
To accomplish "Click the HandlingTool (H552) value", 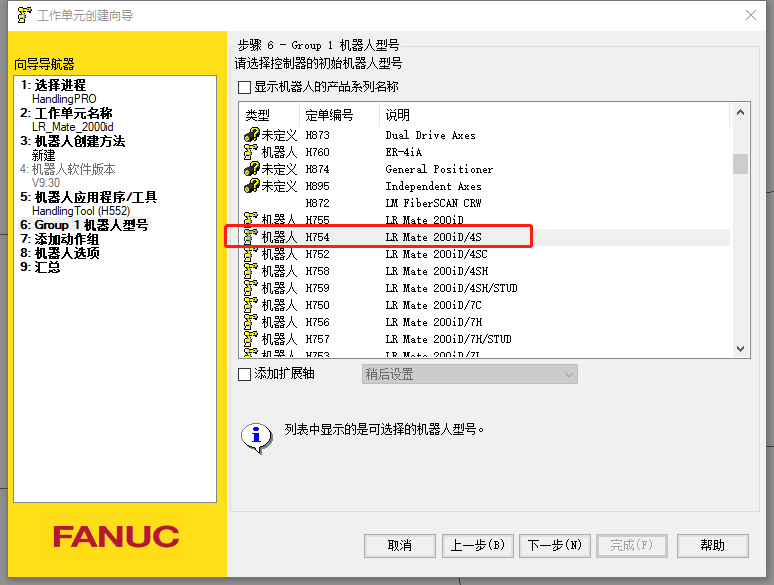I will [81, 211].
